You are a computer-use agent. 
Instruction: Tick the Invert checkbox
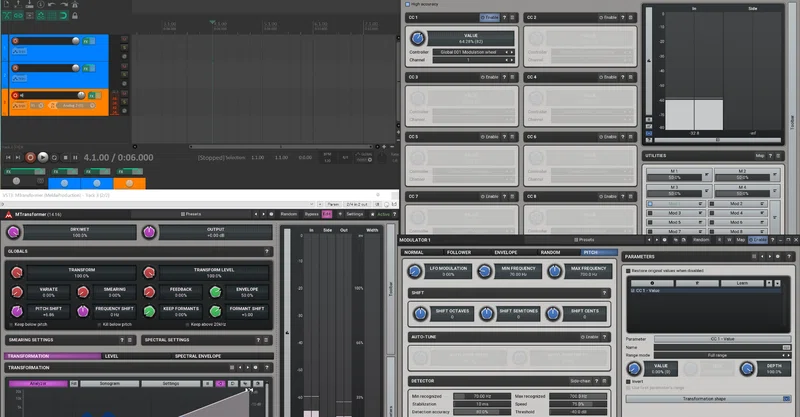(x=628, y=381)
